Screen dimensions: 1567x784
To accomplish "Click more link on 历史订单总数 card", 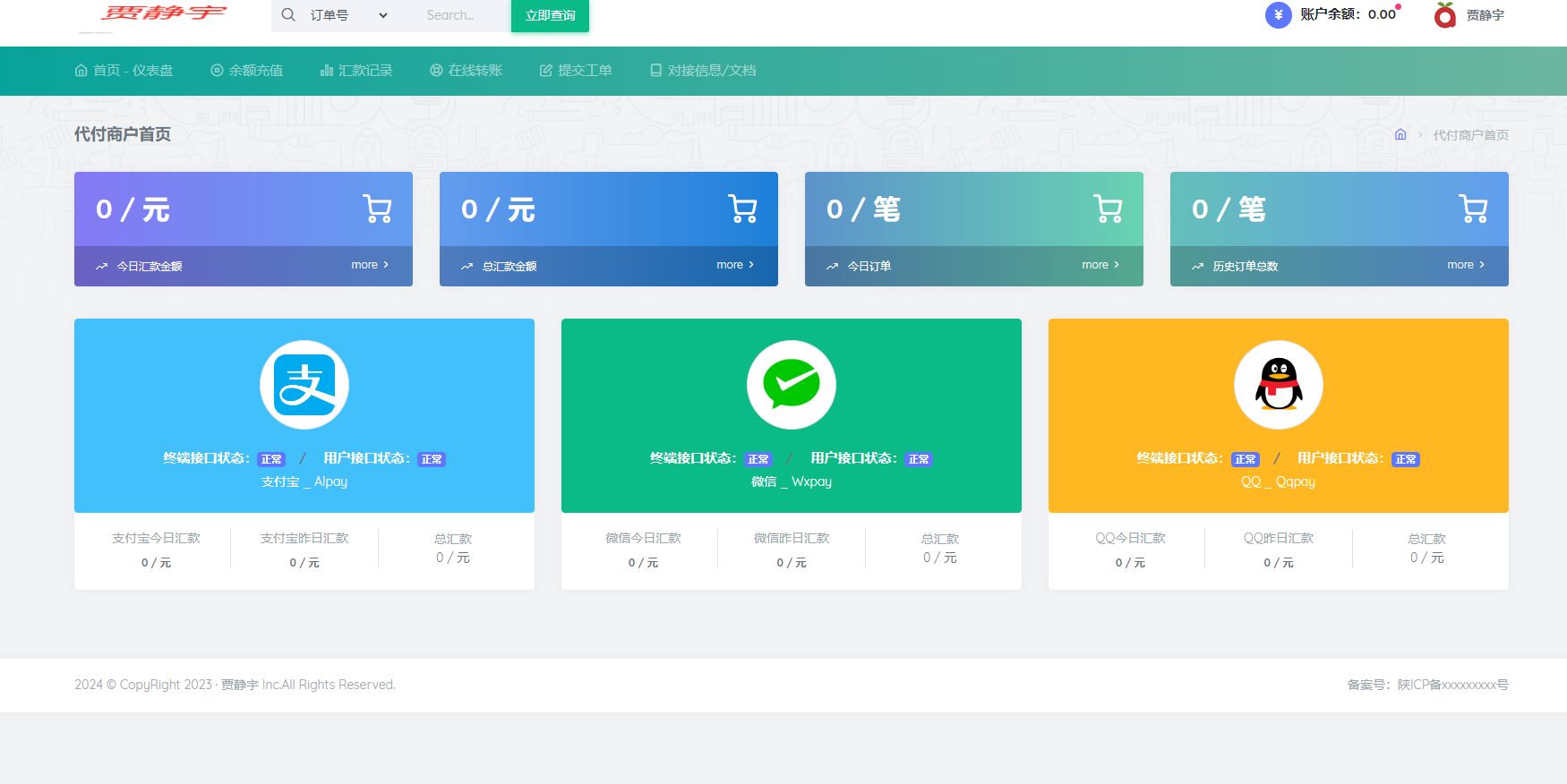I will [1466, 265].
